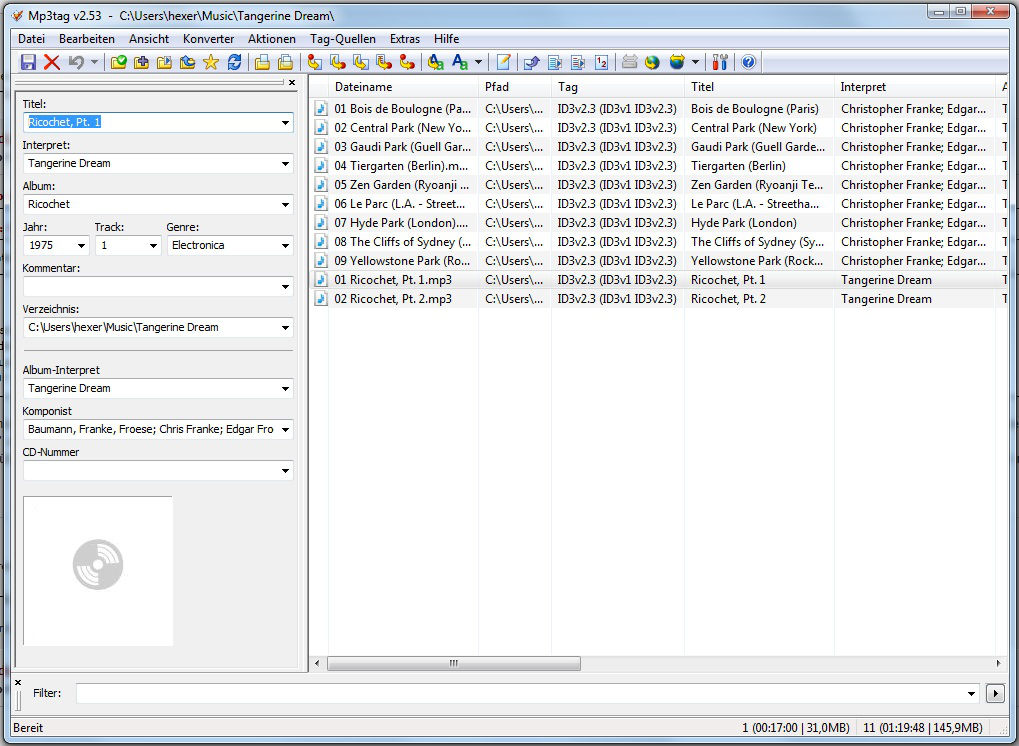Expand the Album dropdown showing Ricochet
This screenshot has width=1019, height=746.
(285, 204)
